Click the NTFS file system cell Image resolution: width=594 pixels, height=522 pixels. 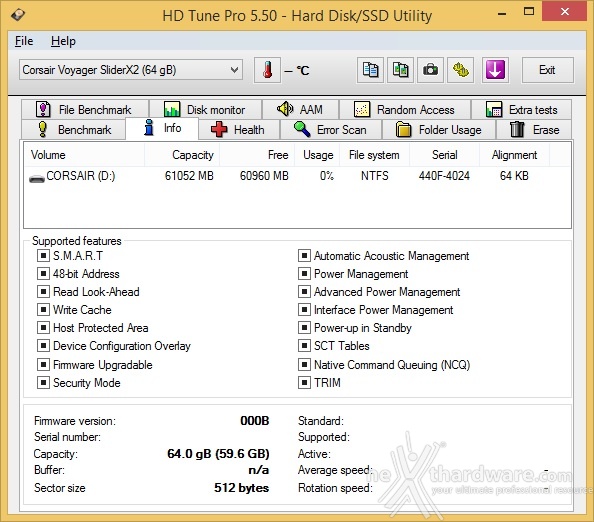point(375,176)
